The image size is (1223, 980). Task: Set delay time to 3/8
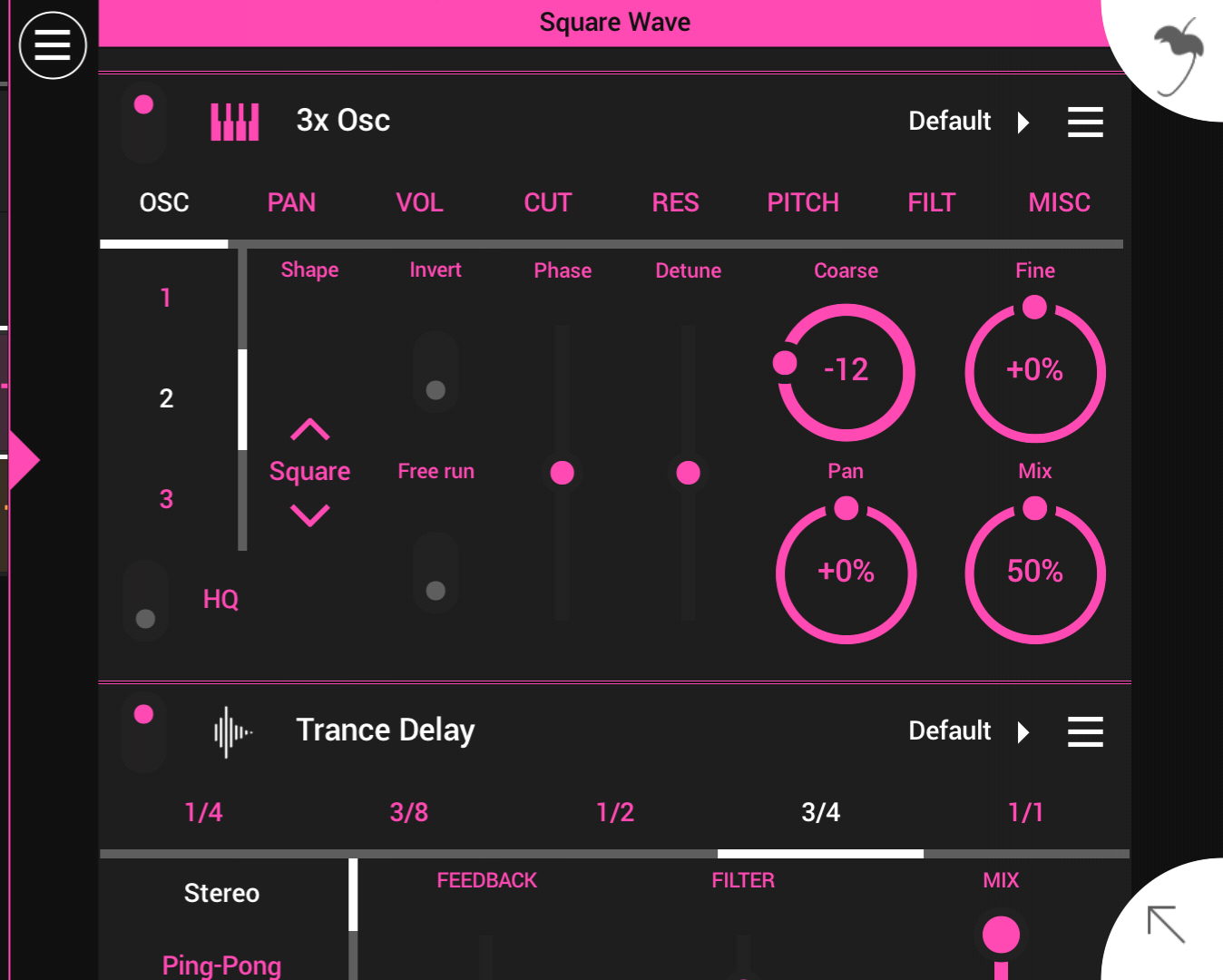pyautogui.click(x=409, y=812)
